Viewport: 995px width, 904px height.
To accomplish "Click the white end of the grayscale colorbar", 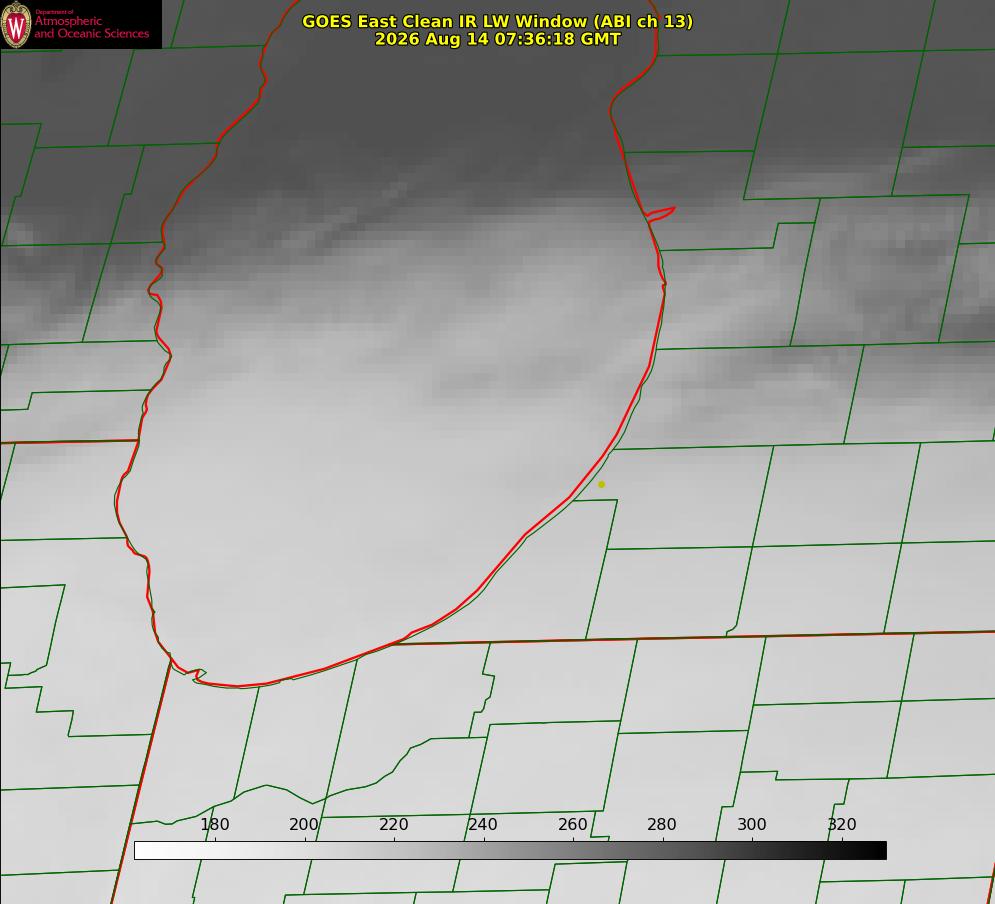I will click(147, 851).
